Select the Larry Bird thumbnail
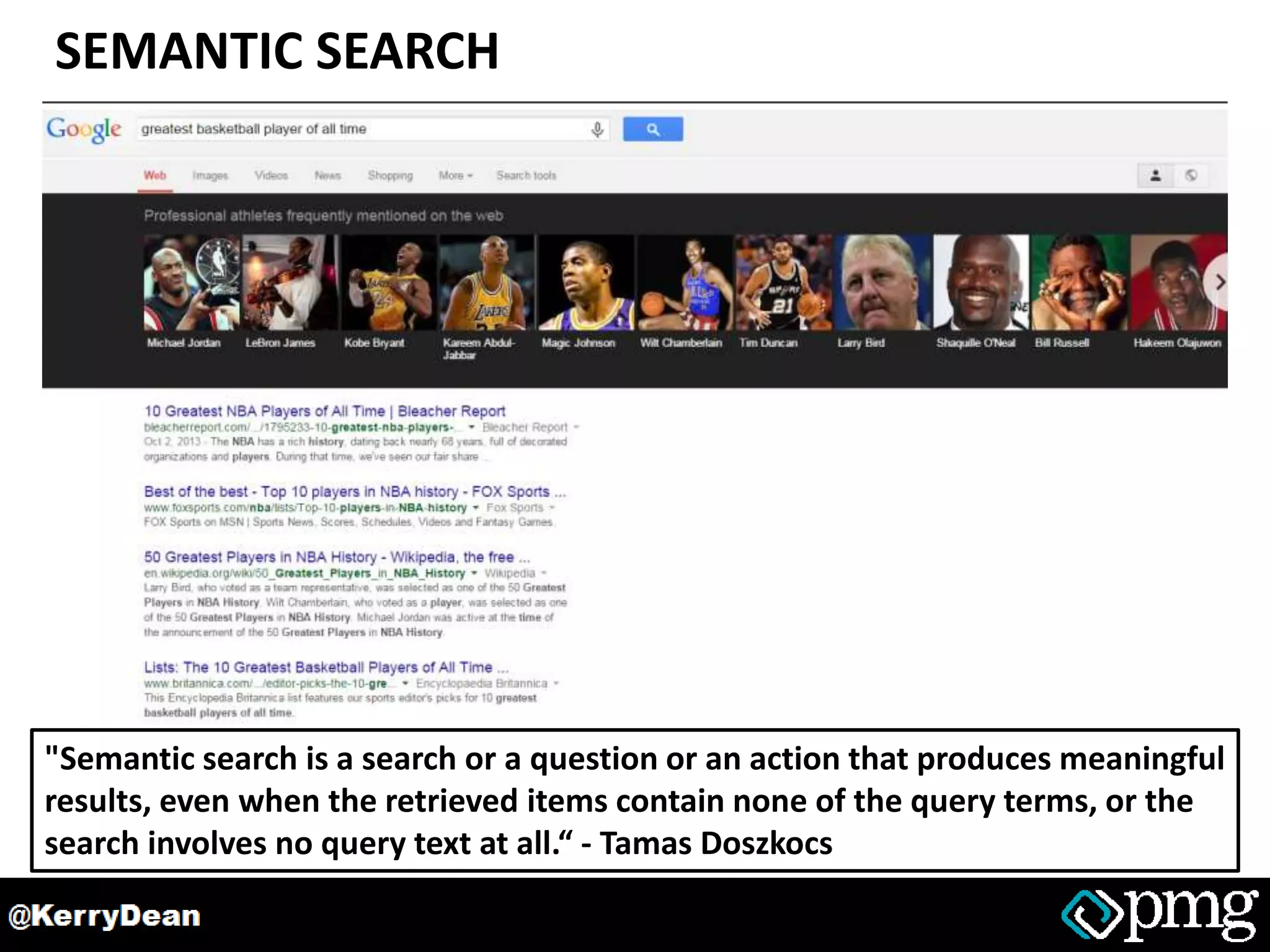The width and height of the screenshot is (1270, 952). coord(882,283)
